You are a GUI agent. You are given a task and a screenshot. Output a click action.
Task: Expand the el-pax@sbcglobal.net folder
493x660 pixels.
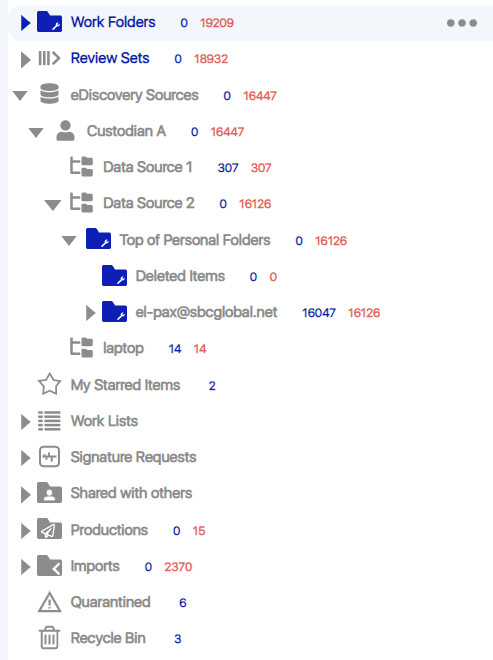click(x=90, y=313)
